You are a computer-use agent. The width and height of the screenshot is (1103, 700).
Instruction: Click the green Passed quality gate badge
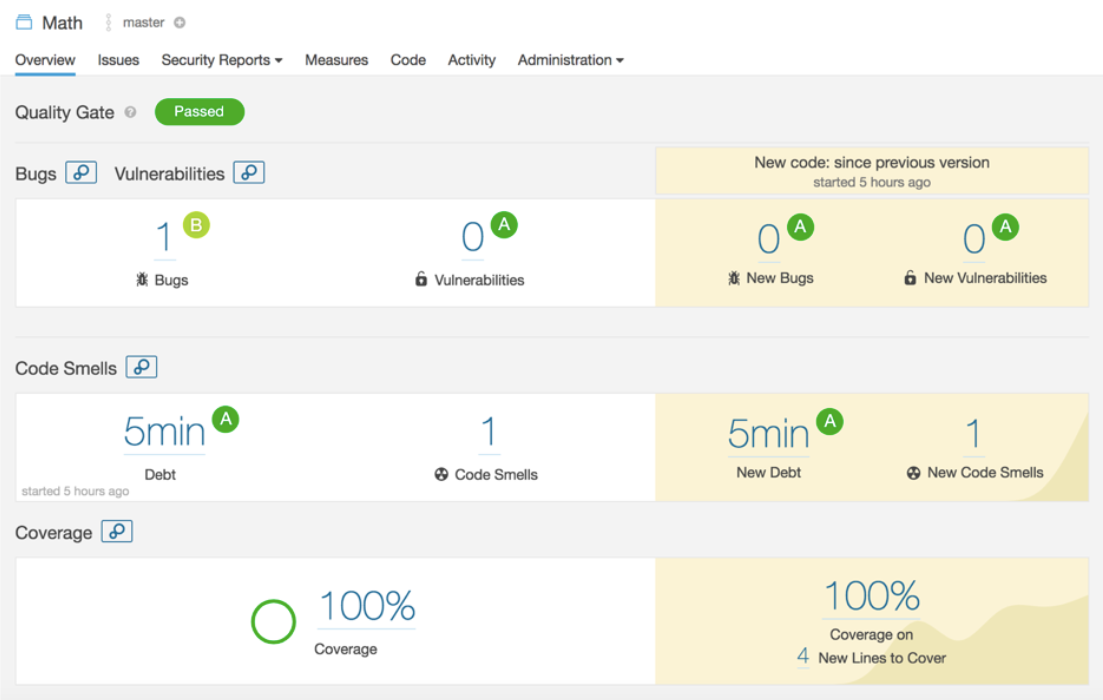click(199, 112)
